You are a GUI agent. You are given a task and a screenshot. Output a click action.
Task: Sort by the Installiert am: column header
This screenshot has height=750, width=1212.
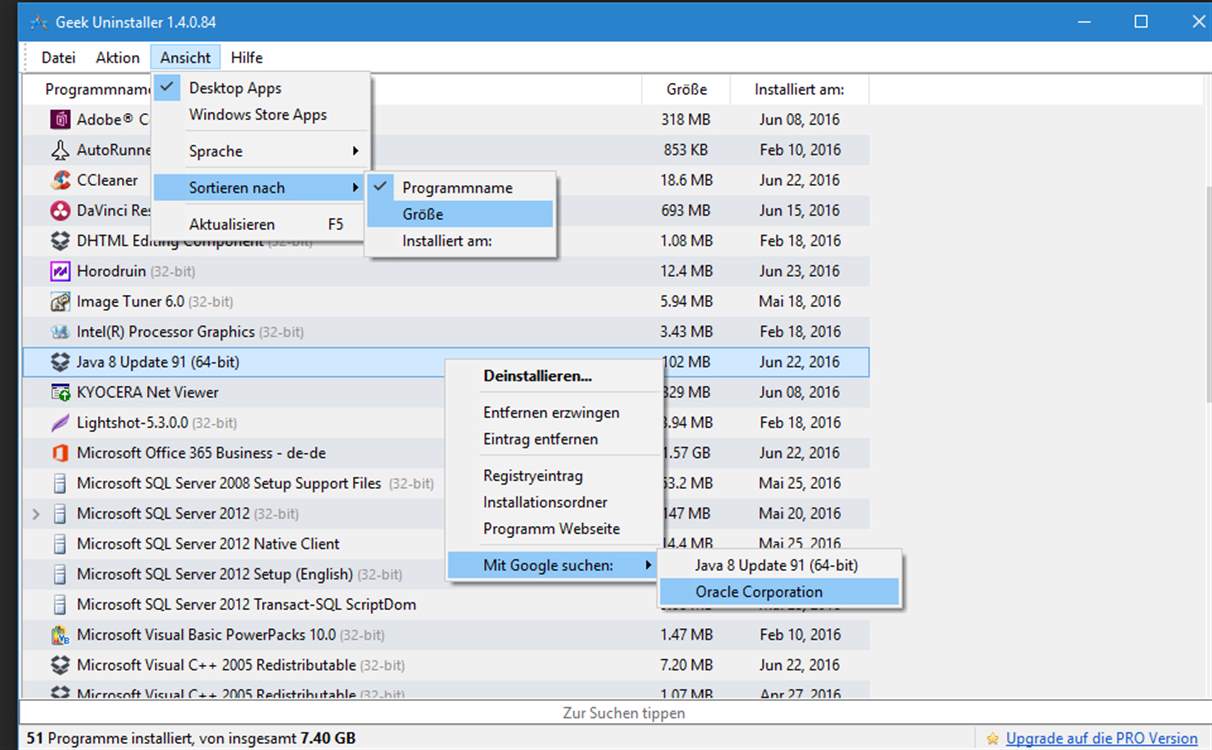point(799,89)
